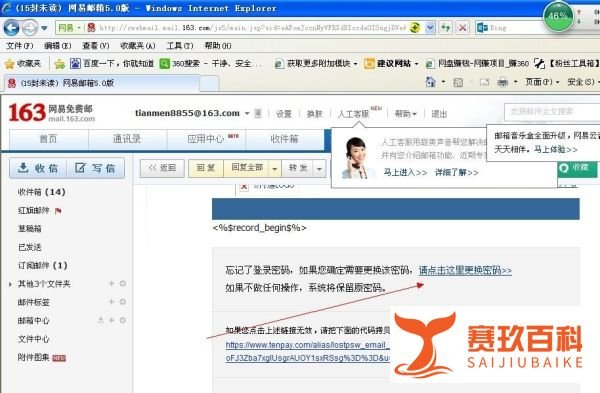Click the 设置 settings link
Viewport: 600px width, 393px height.
[x=284, y=114]
